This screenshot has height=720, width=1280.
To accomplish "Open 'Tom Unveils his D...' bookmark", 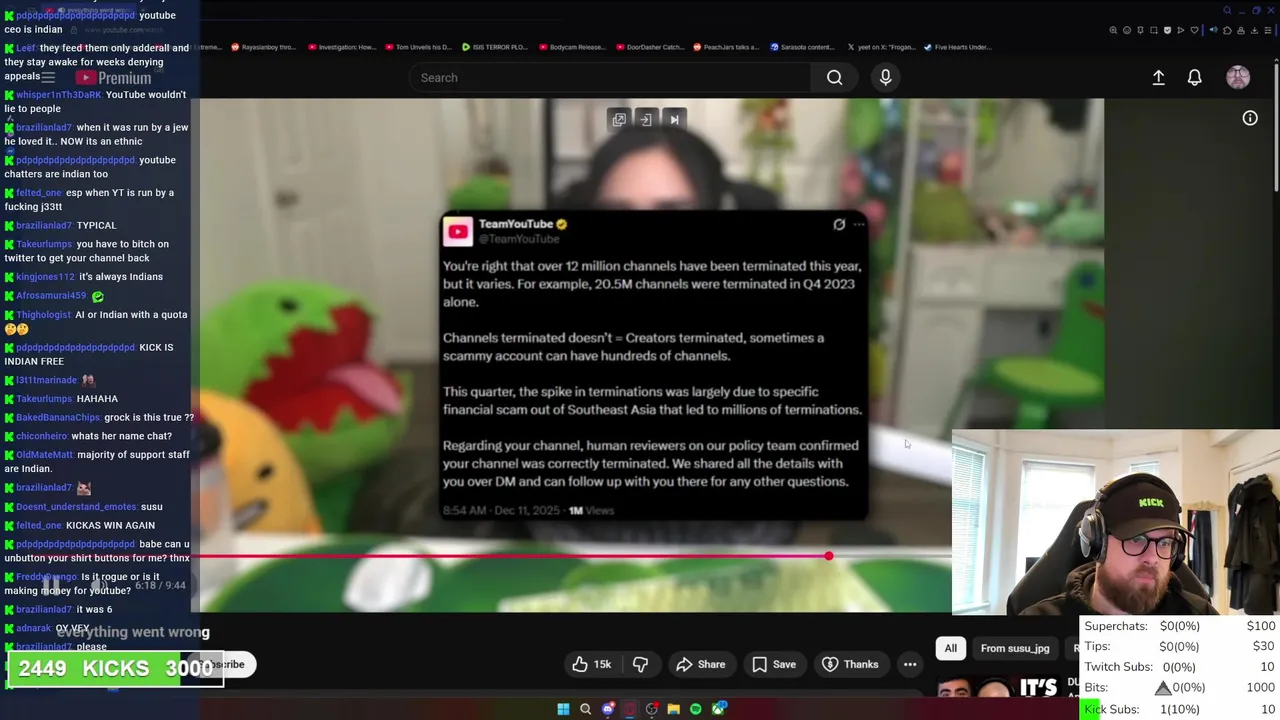I will 418,47.
